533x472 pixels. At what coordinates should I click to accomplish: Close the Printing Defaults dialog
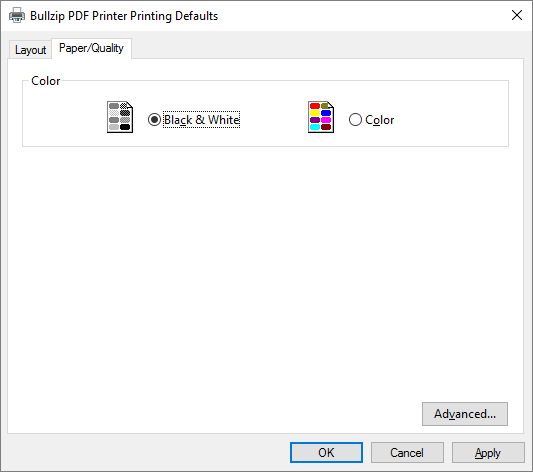pyautogui.click(x=517, y=15)
